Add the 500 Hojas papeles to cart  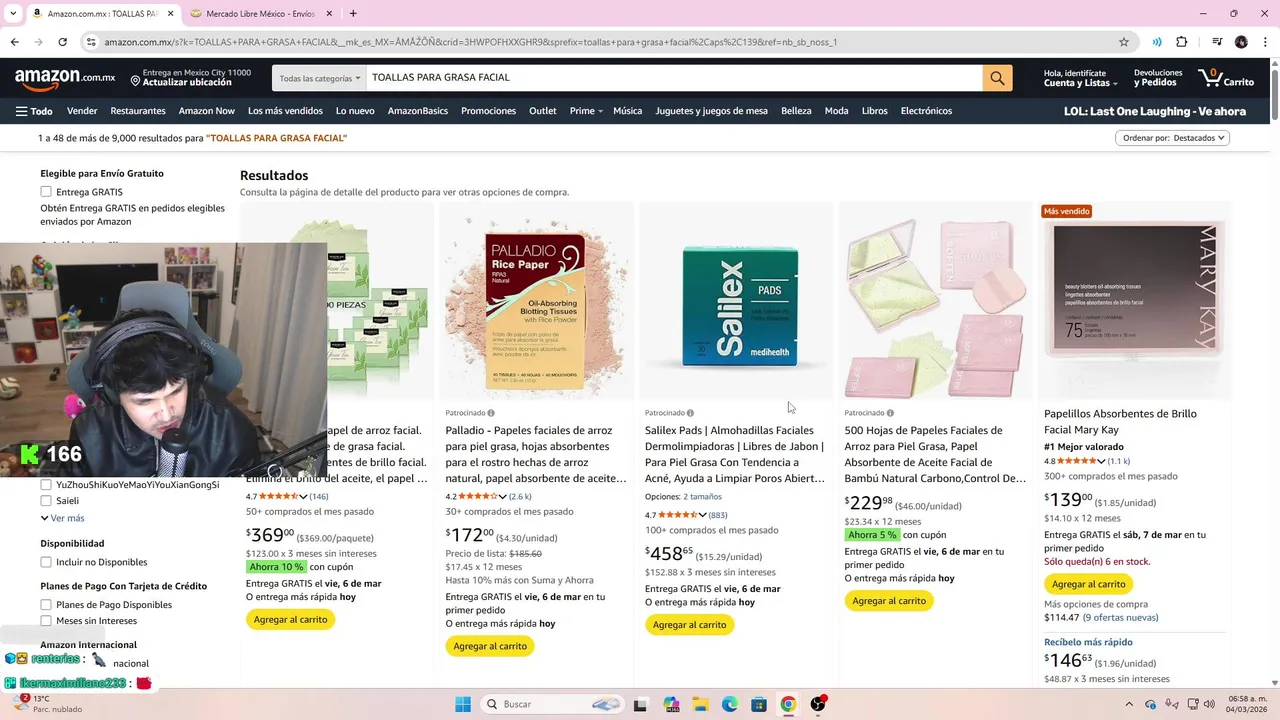[889, 601]
